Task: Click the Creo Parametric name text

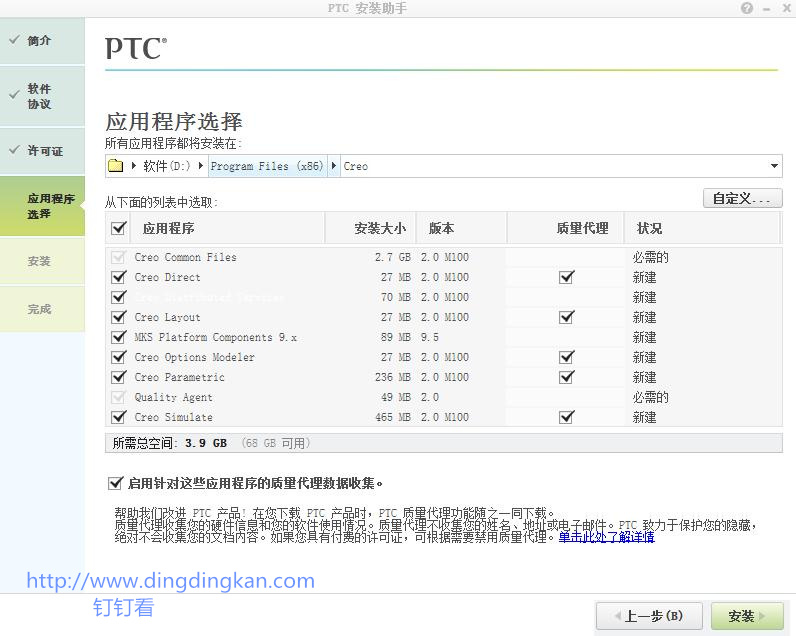Action: (179, 377)
